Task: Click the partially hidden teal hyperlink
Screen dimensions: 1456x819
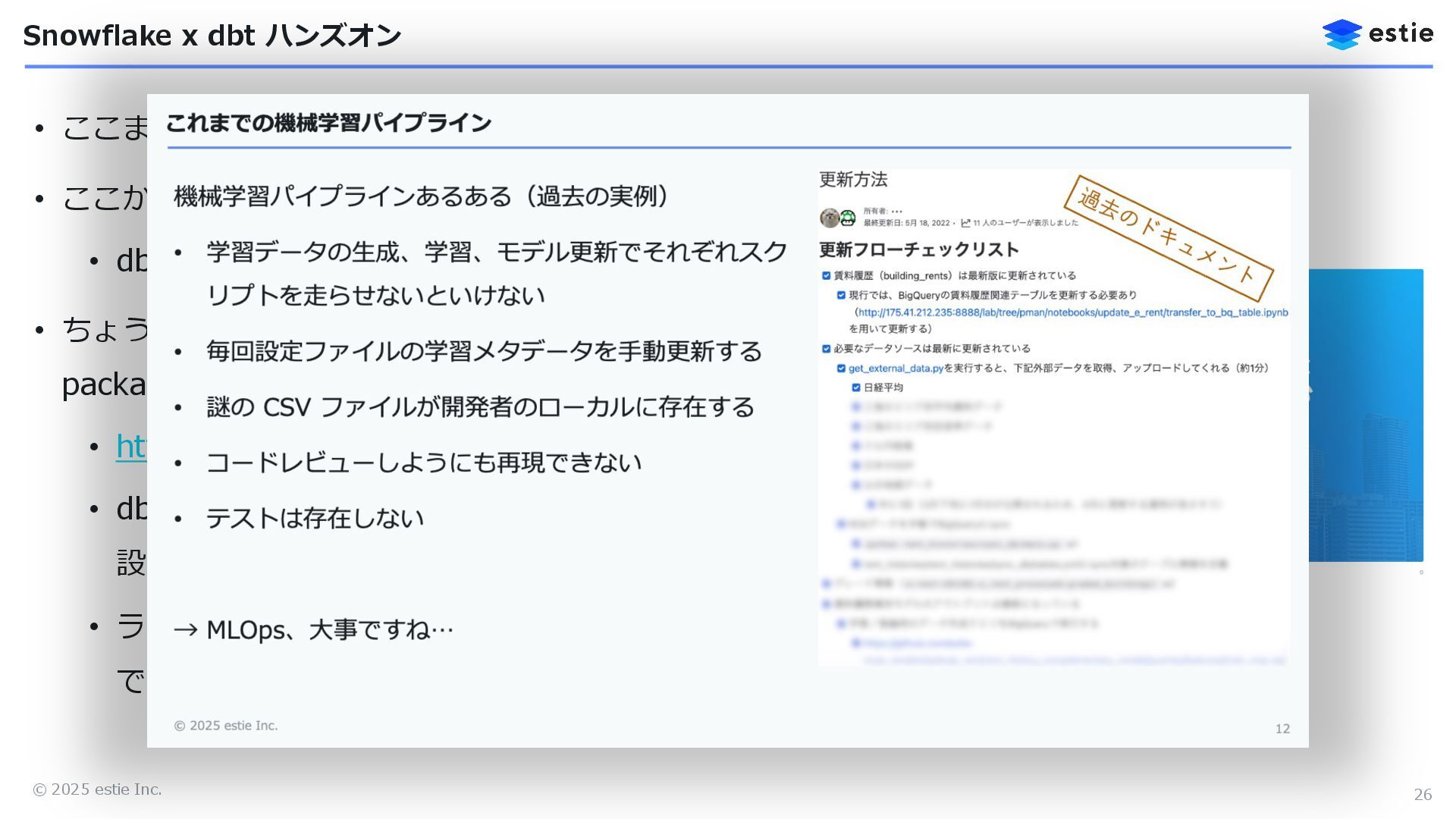Action: 130,446
